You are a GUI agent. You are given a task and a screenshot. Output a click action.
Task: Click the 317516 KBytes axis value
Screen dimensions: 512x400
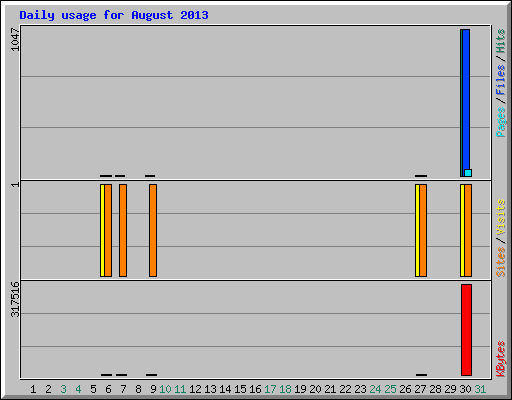(x=15, y=299)
